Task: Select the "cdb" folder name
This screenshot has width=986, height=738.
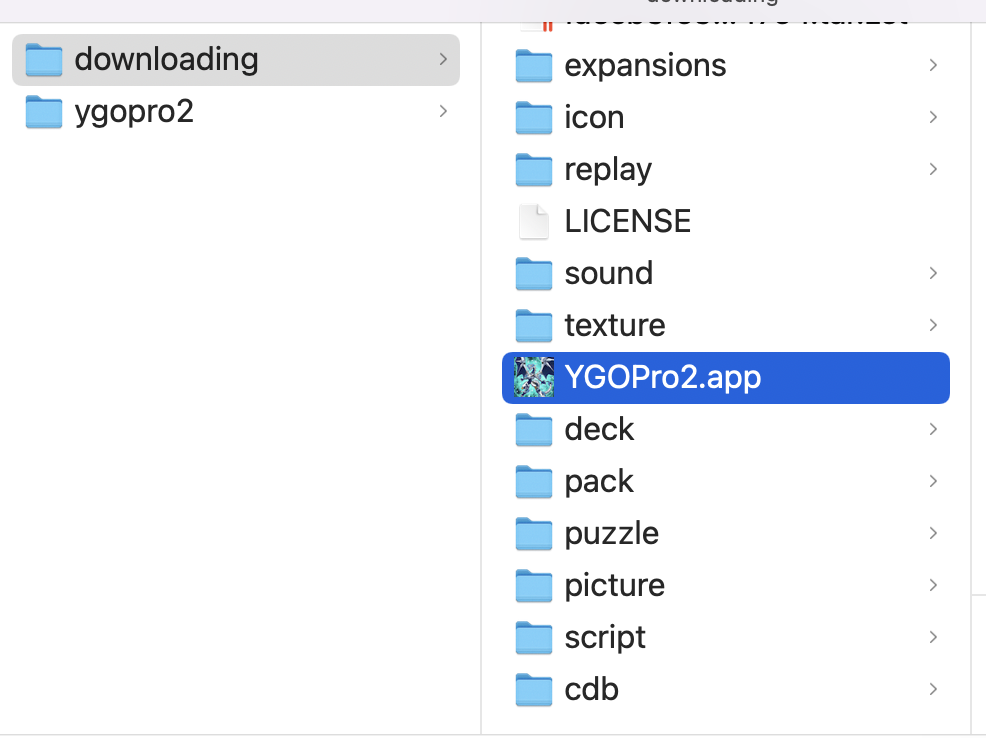Action: [592, 690]
